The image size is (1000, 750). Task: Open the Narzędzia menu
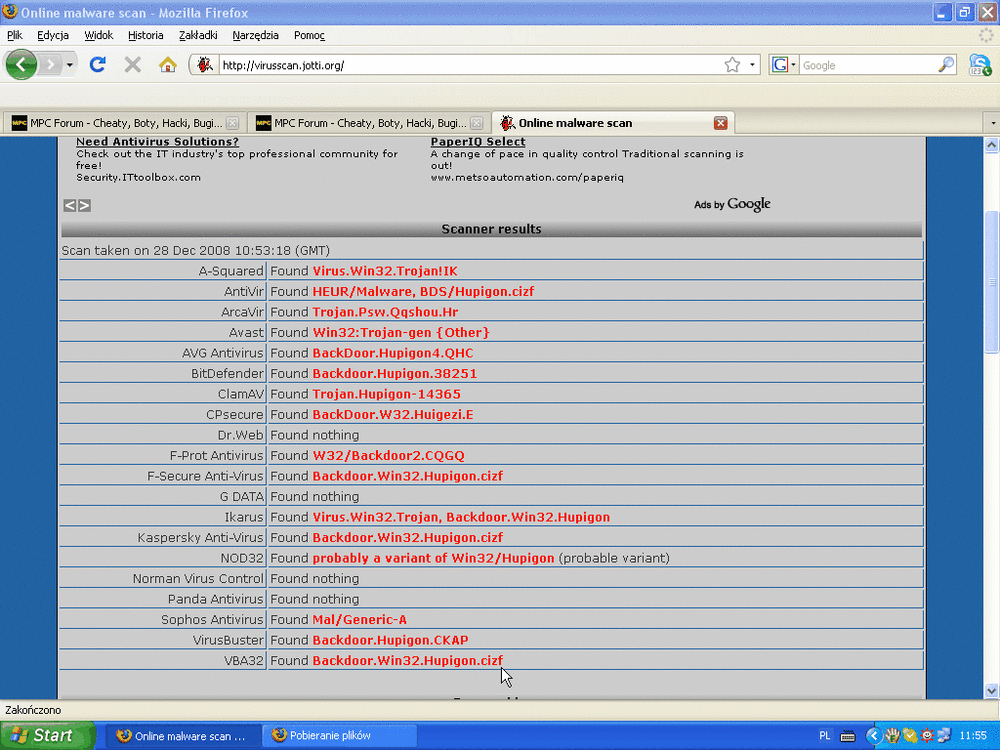coord(256,35)
